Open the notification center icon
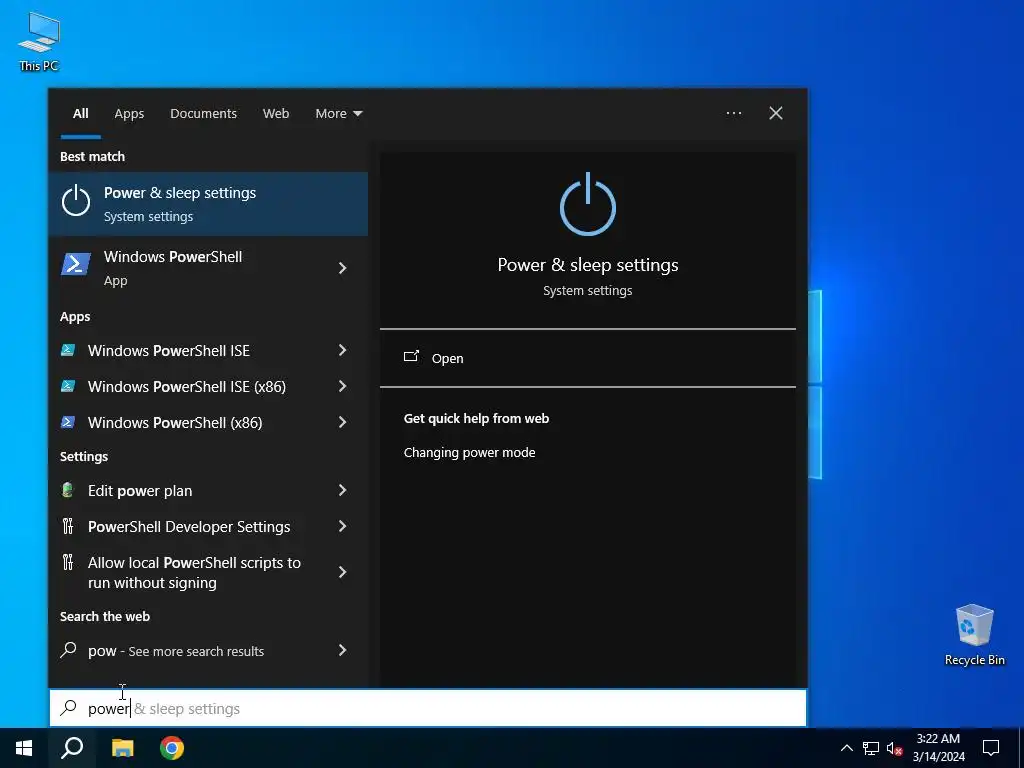 pyautogui.click(x=991, y=748)
